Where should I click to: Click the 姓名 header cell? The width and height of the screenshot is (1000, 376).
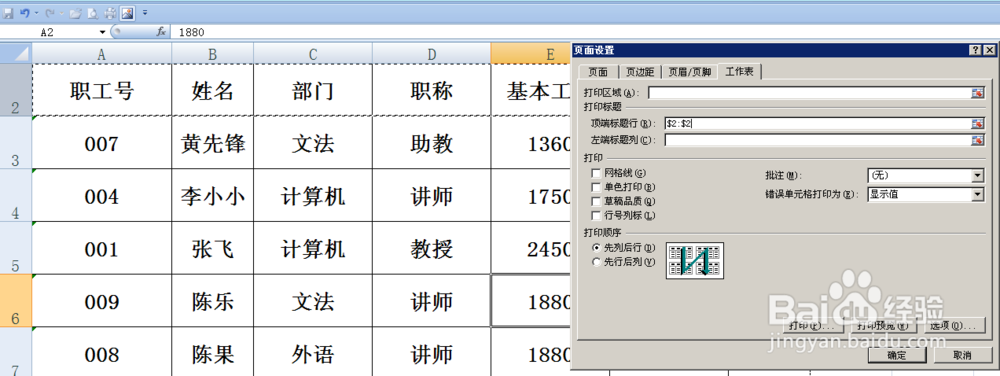(212, 90)
